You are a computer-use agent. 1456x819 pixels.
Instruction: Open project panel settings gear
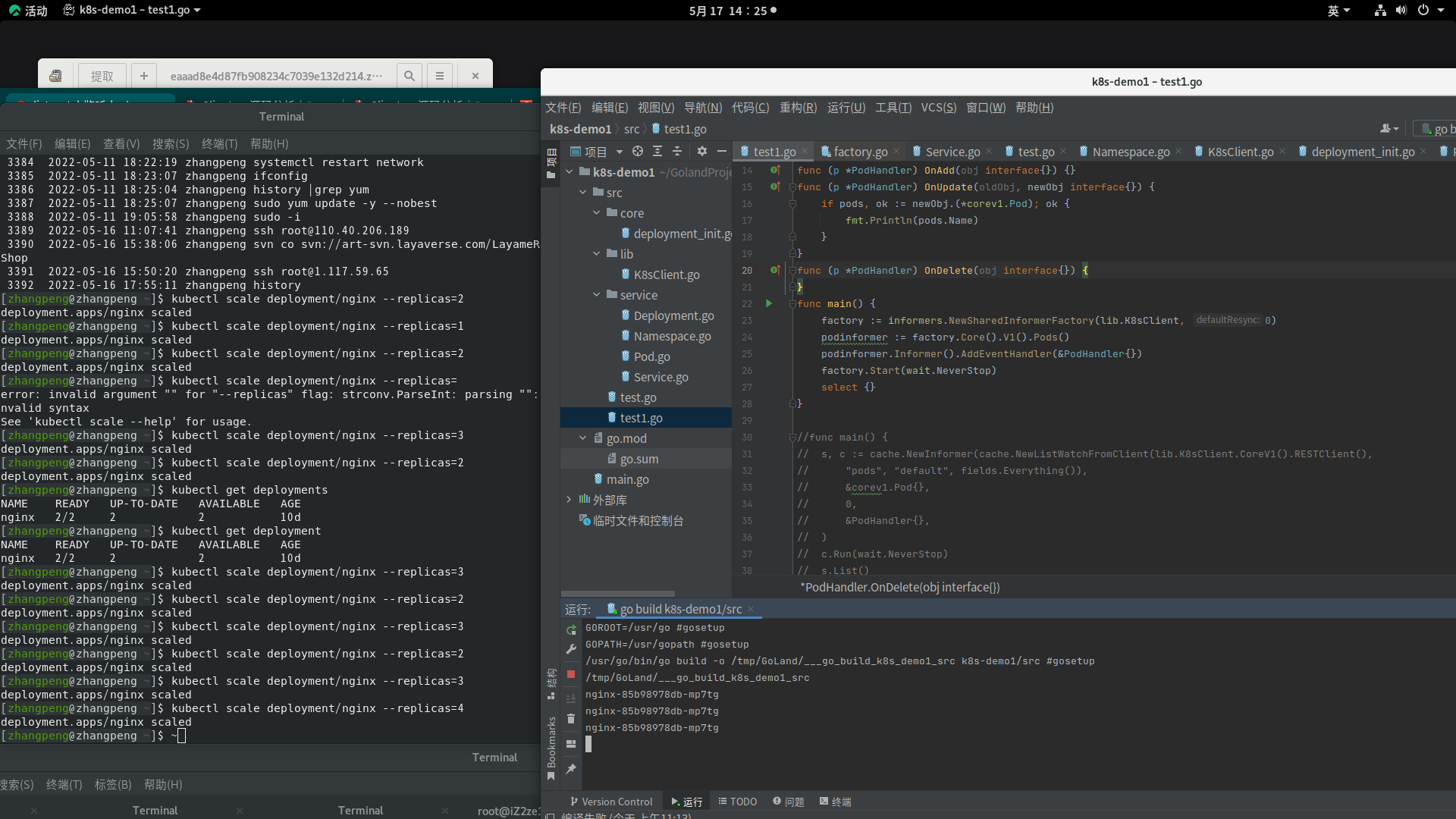[702, 152]
